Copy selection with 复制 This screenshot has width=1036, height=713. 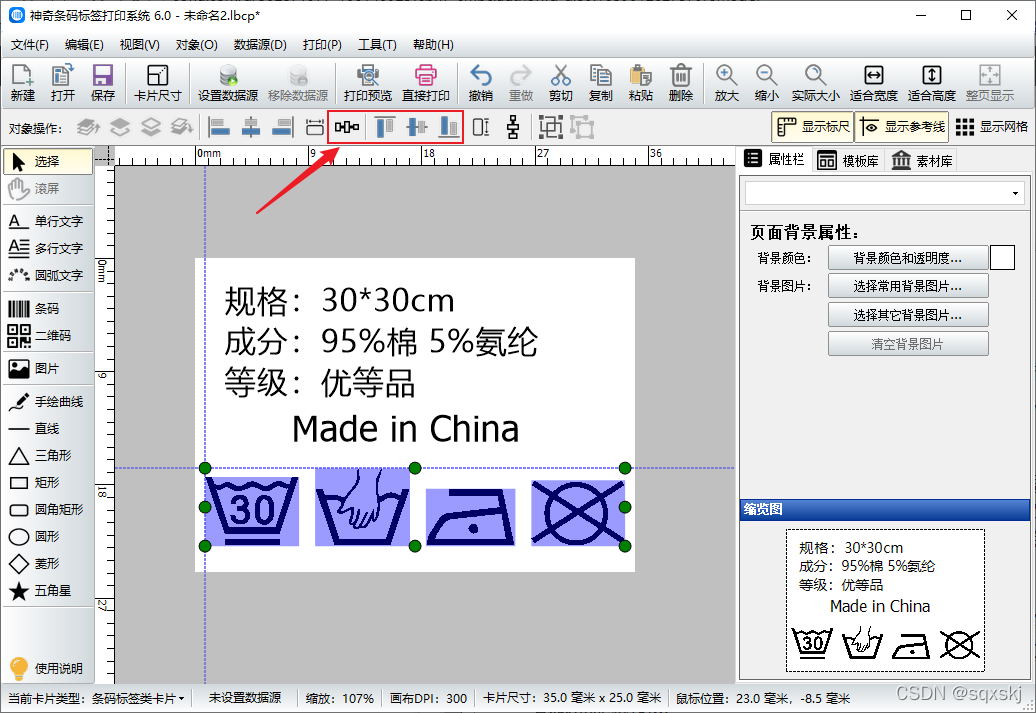tap(601, 83)
